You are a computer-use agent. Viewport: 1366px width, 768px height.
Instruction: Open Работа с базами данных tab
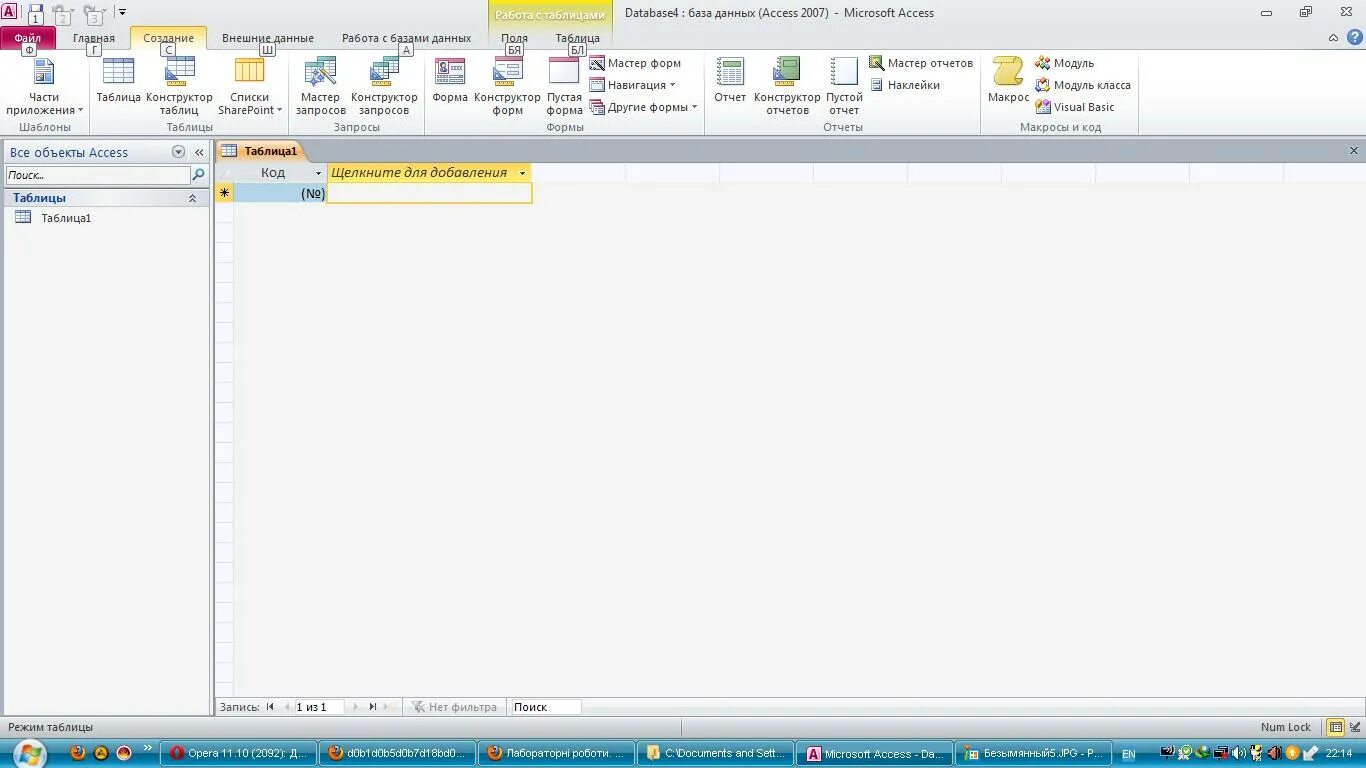pos(406,38)
